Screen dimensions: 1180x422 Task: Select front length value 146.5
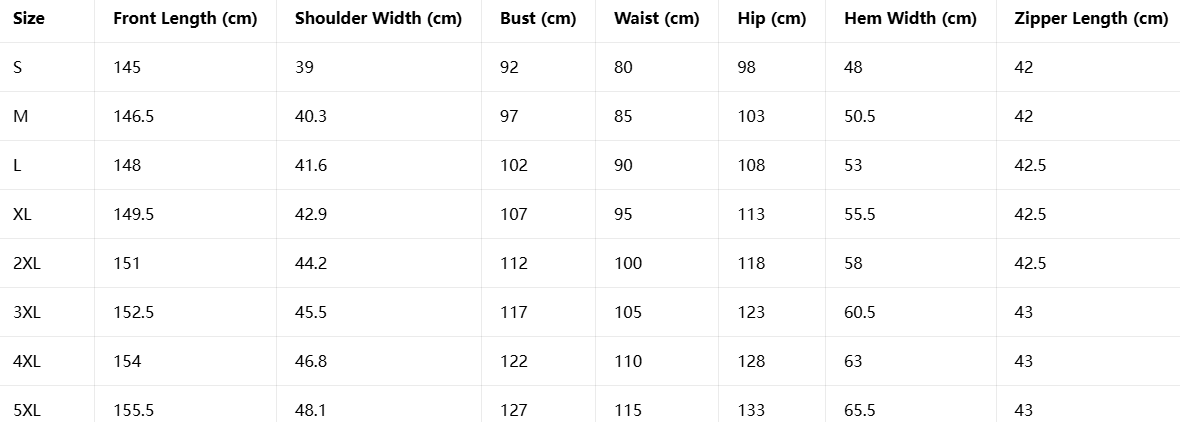(133, 116)
